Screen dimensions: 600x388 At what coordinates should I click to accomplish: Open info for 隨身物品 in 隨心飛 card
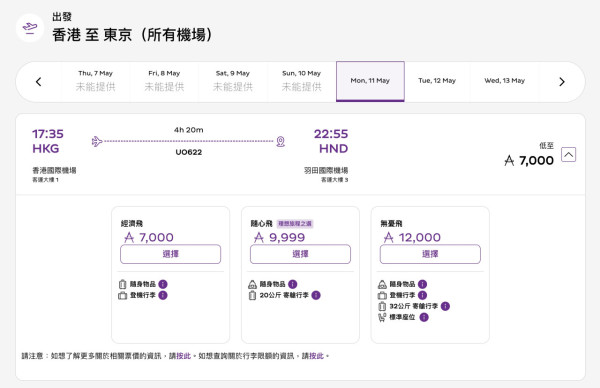point(292,284)
